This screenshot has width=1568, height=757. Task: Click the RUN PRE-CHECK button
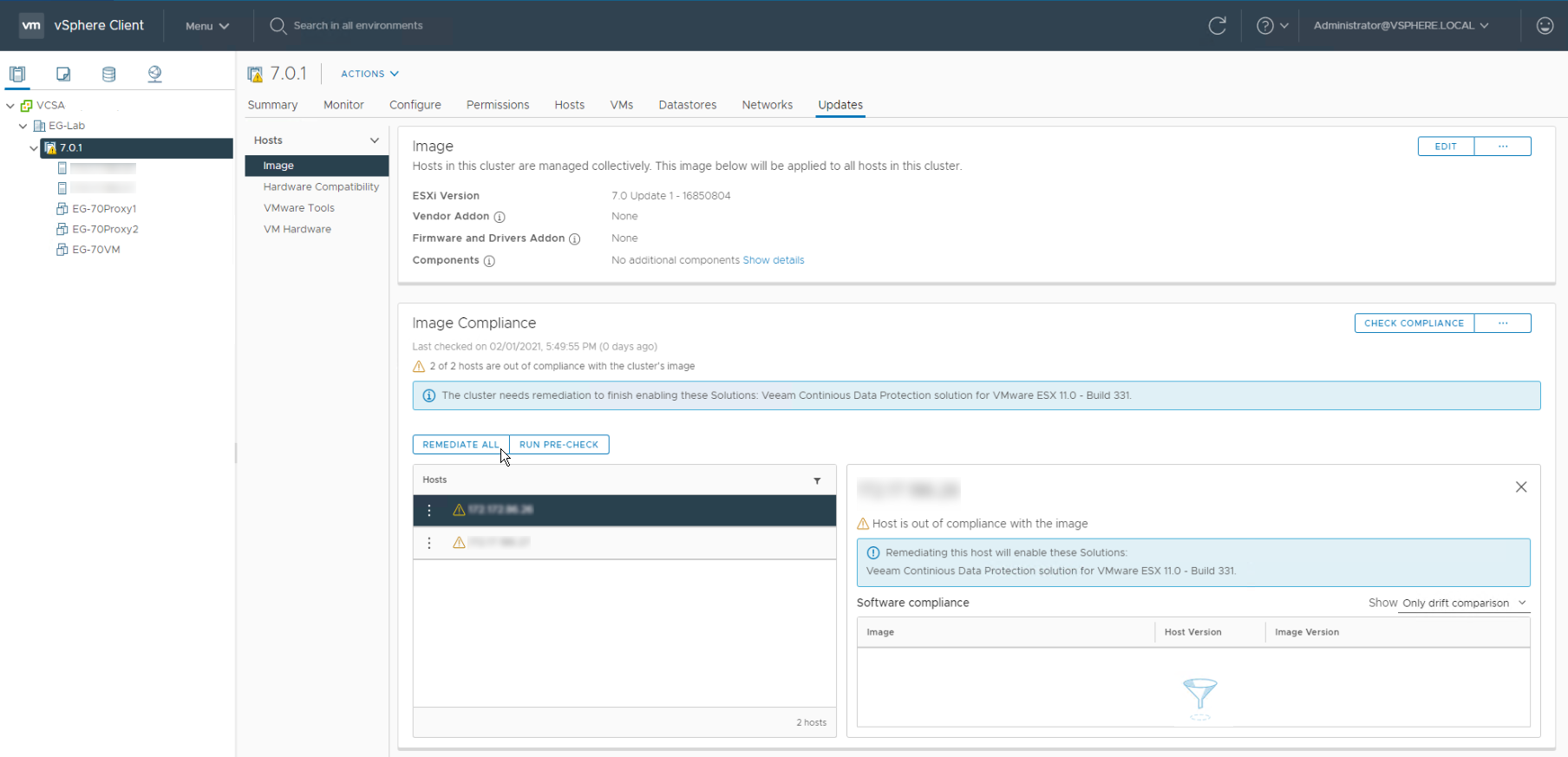(x=559, y=445)
